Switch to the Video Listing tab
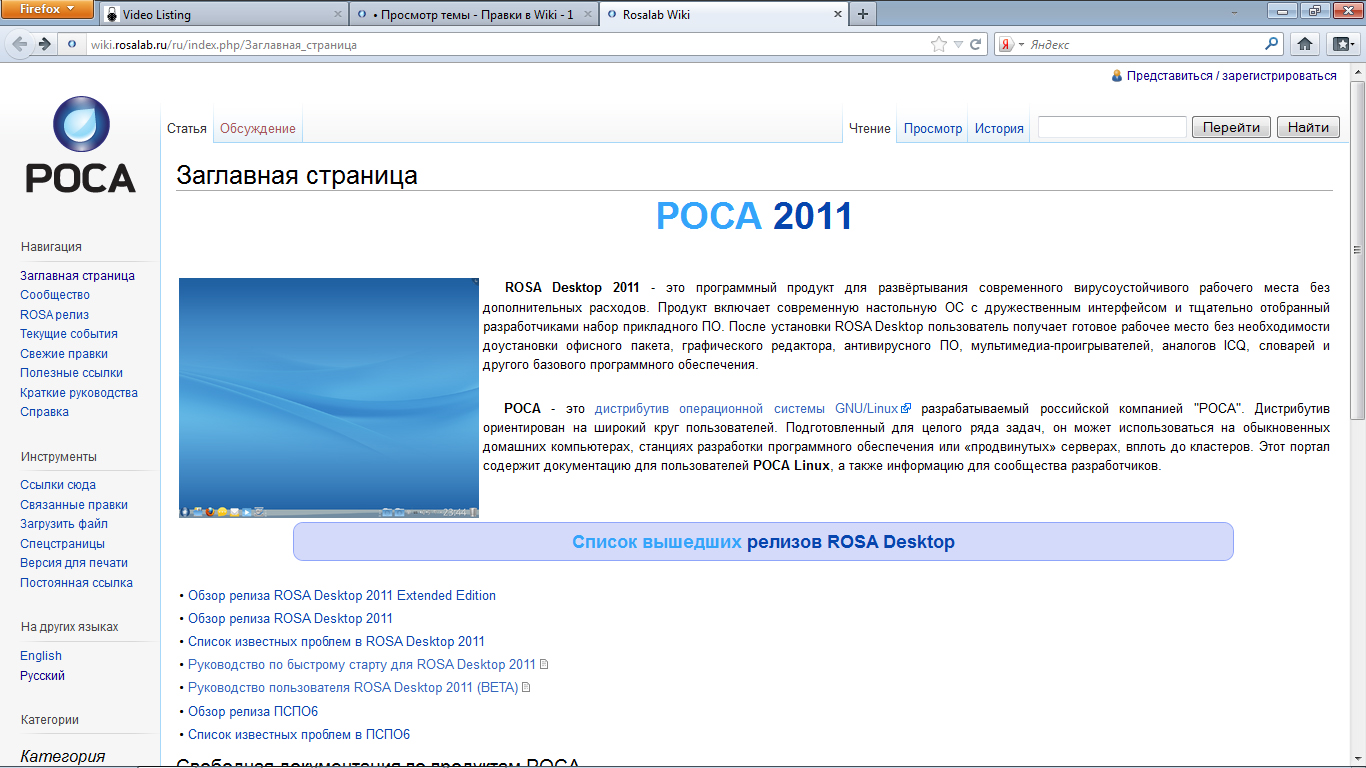Viewport: 1366px width, 768px height. point(222,15)
